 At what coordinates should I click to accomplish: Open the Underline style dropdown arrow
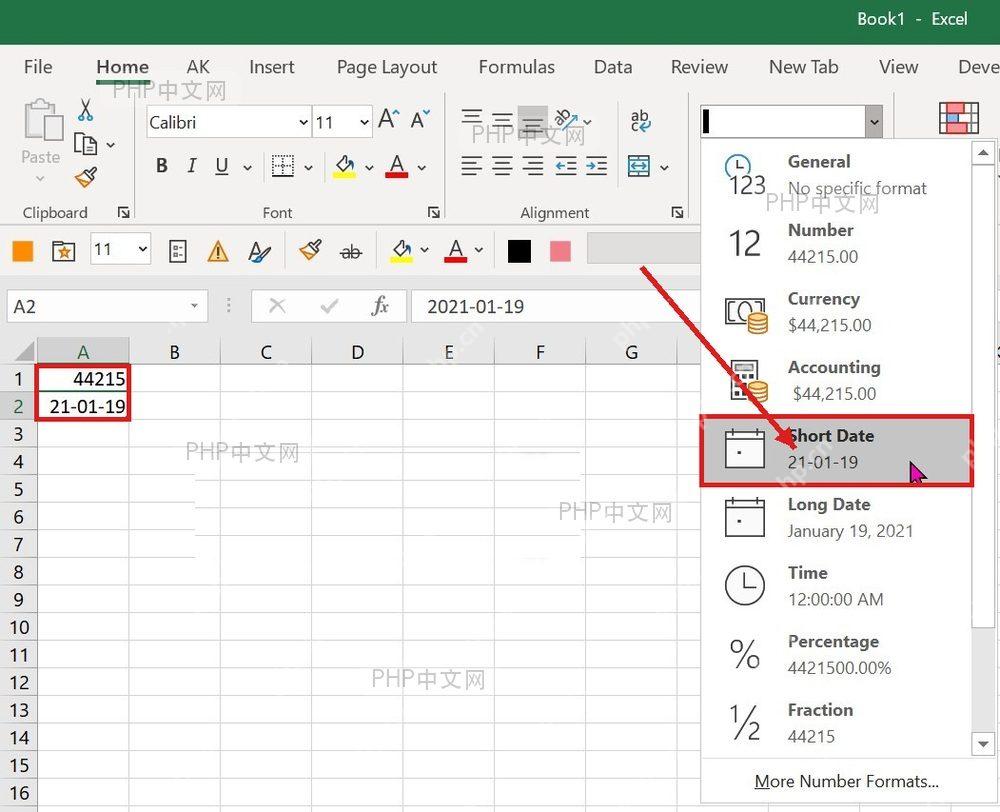pyautogui.click(x=247, y=168)
